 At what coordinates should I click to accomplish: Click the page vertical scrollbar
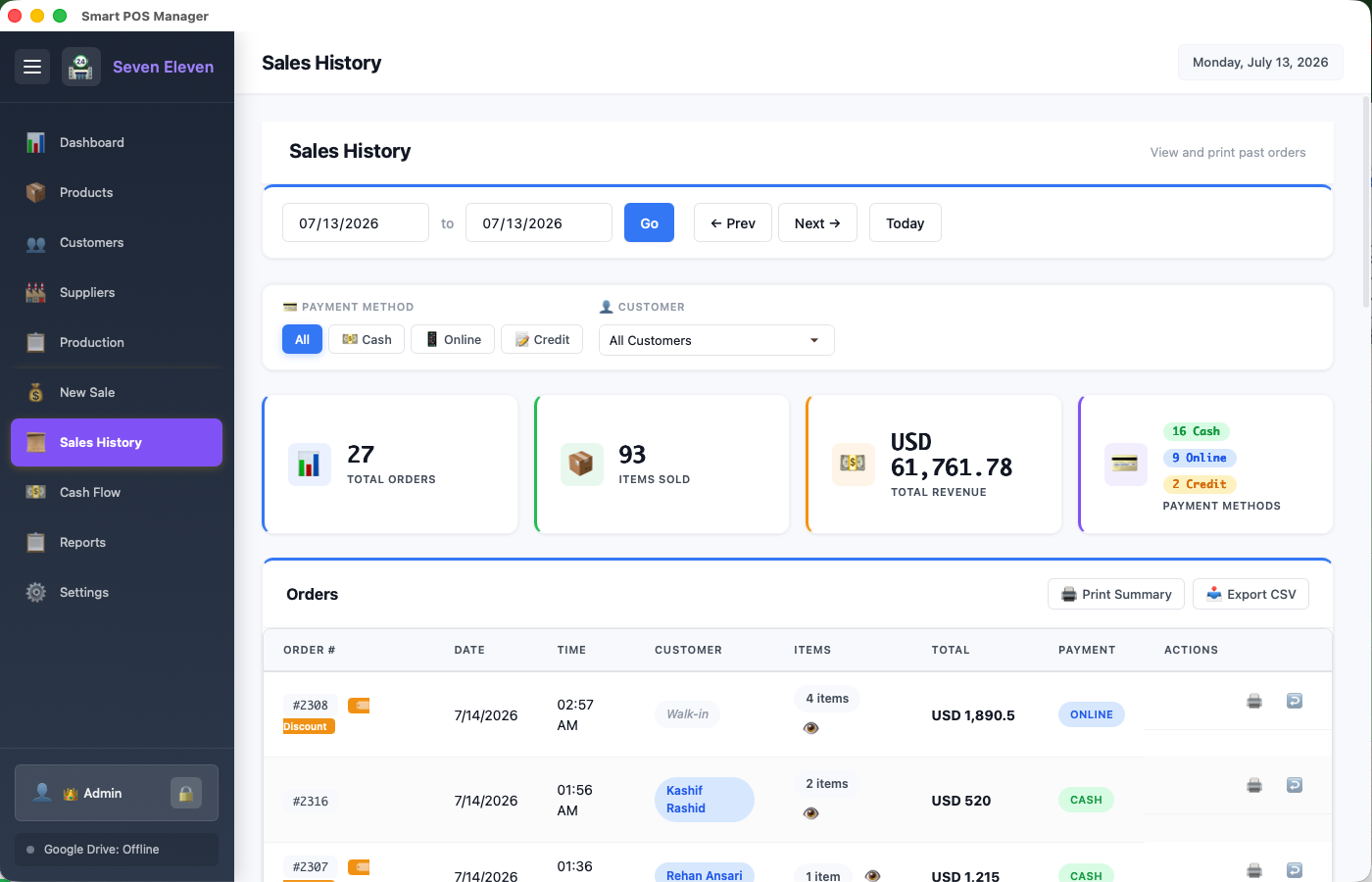click(x=1367, y=202)
